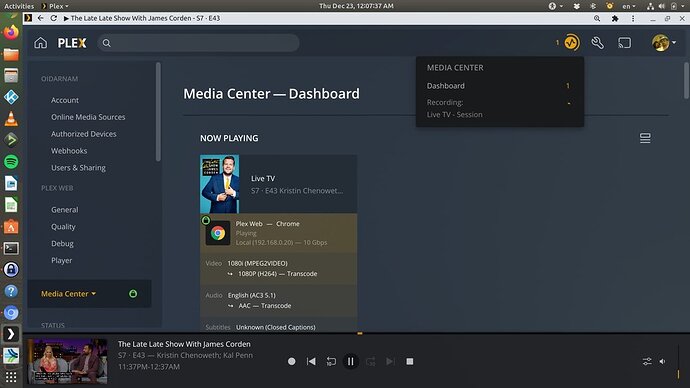Click the volume speaker icon

point(662,362)
